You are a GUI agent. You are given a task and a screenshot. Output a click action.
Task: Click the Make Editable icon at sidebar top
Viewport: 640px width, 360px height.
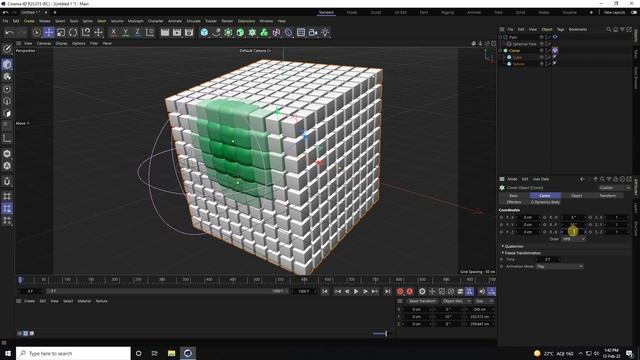click(7, 49)
